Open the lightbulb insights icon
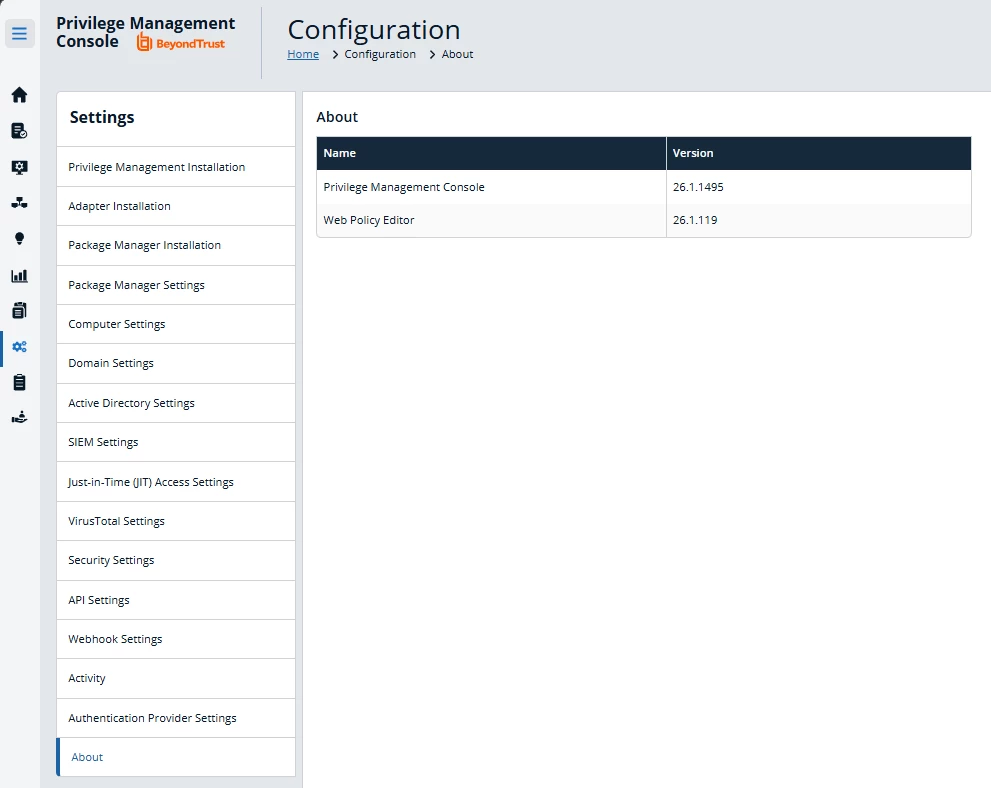991x788 pixels. click(20, 239)
